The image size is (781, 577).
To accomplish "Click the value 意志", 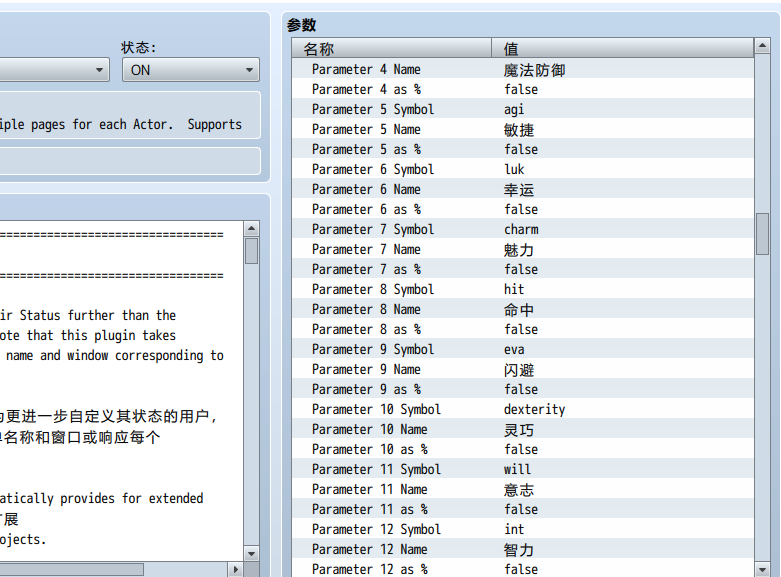I will (x=519, y=490).
